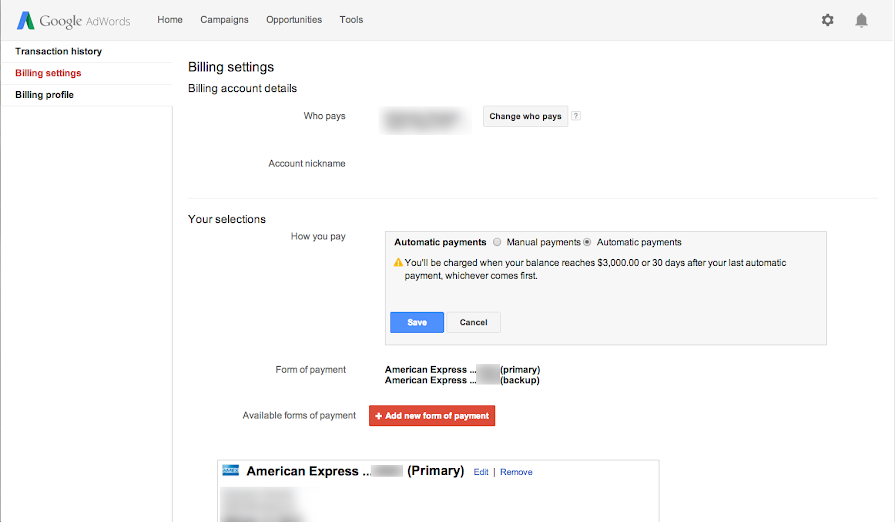Save the payment settings
Image resolution: width=895 pixels, height=522 pixels.
coord(417,322)
